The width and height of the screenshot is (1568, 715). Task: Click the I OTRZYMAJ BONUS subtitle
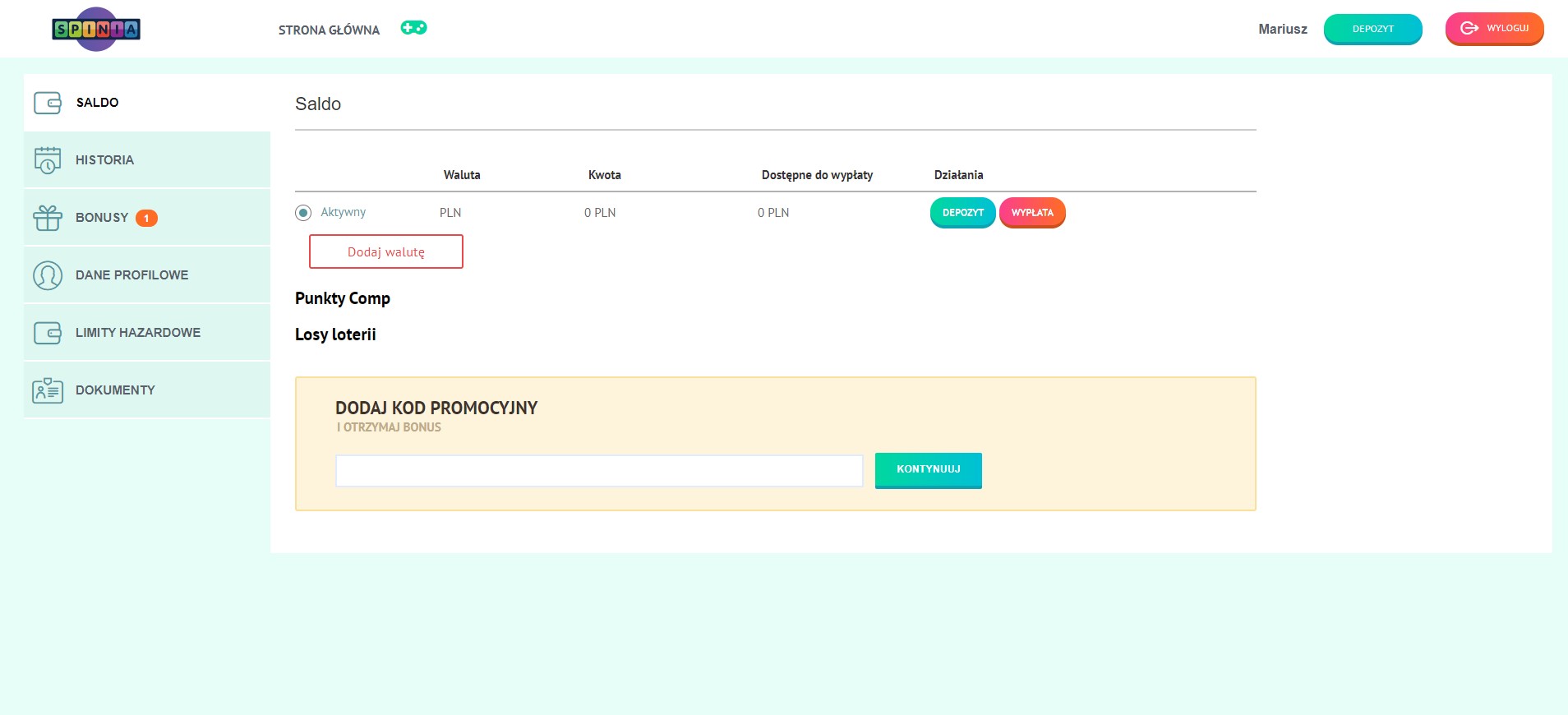[x=389, y=427]
